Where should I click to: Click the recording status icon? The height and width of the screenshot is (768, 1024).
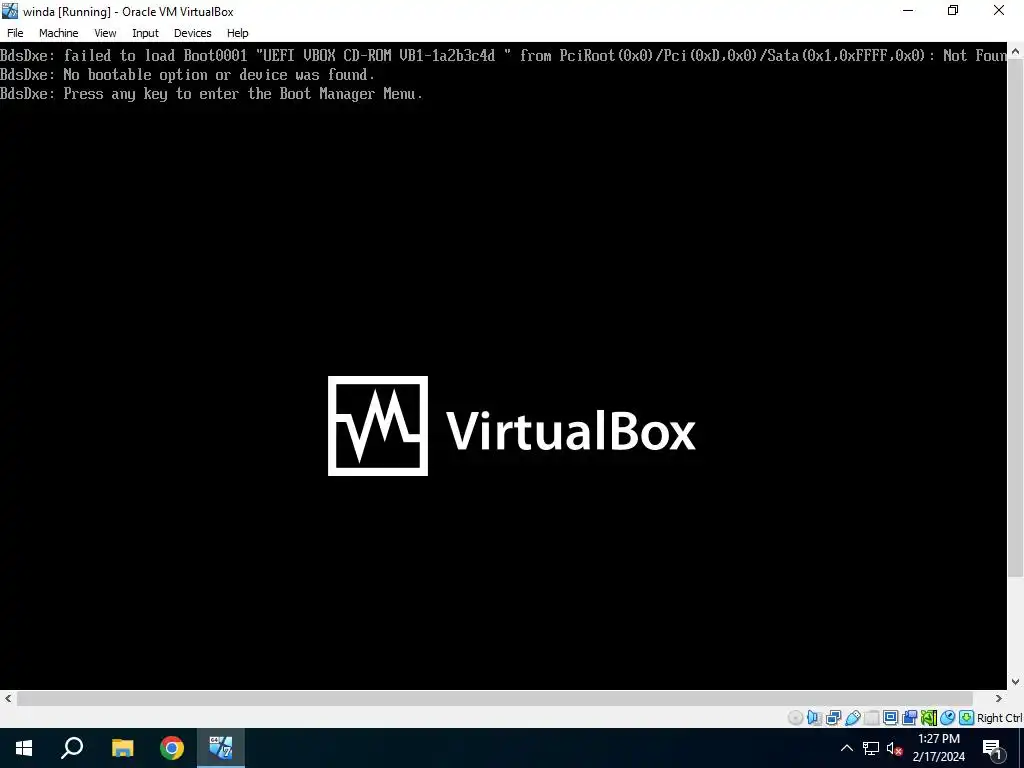tap(909, 718)
